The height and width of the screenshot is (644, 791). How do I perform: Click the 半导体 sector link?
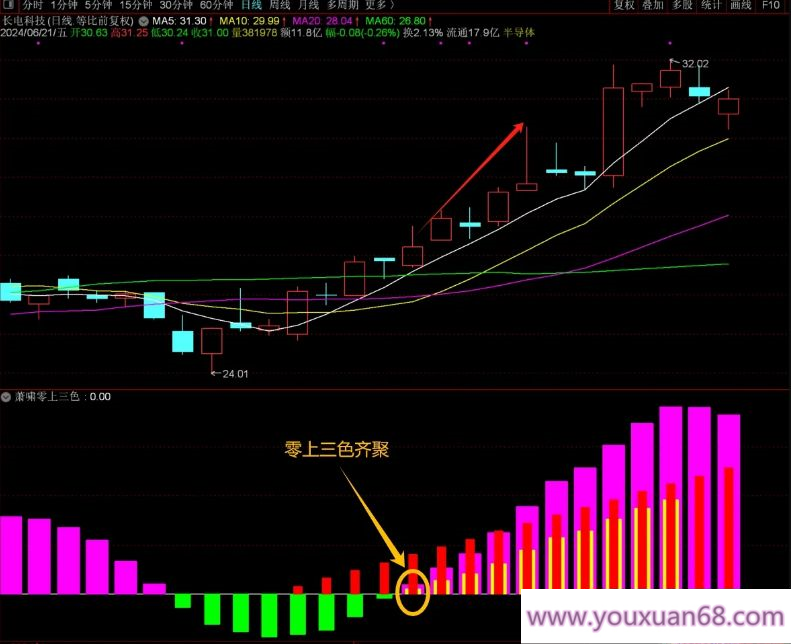click(x=516, y=33)
